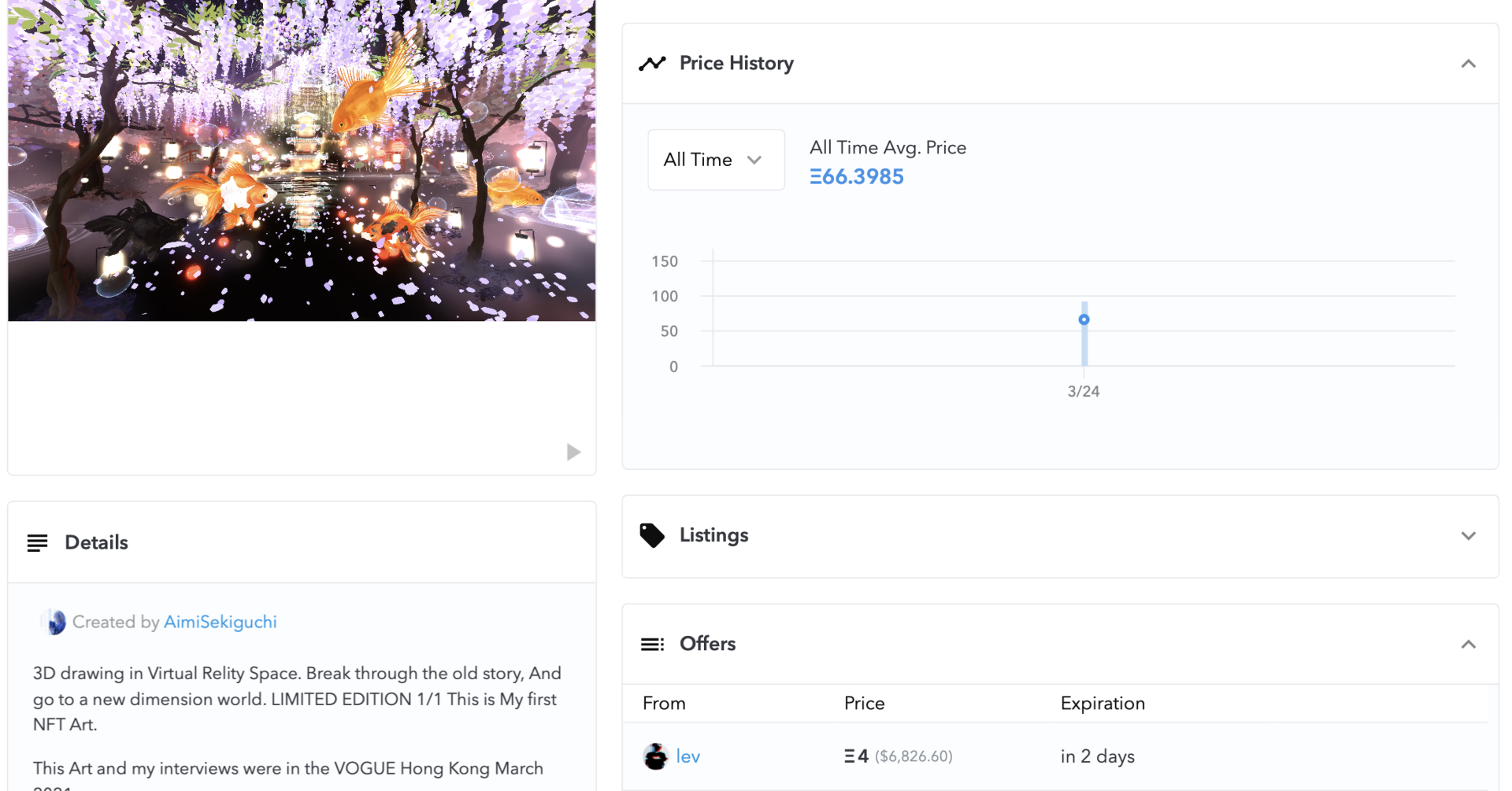
Task: Expand the Listings section chevron
Action: [x=1468, y=536]
